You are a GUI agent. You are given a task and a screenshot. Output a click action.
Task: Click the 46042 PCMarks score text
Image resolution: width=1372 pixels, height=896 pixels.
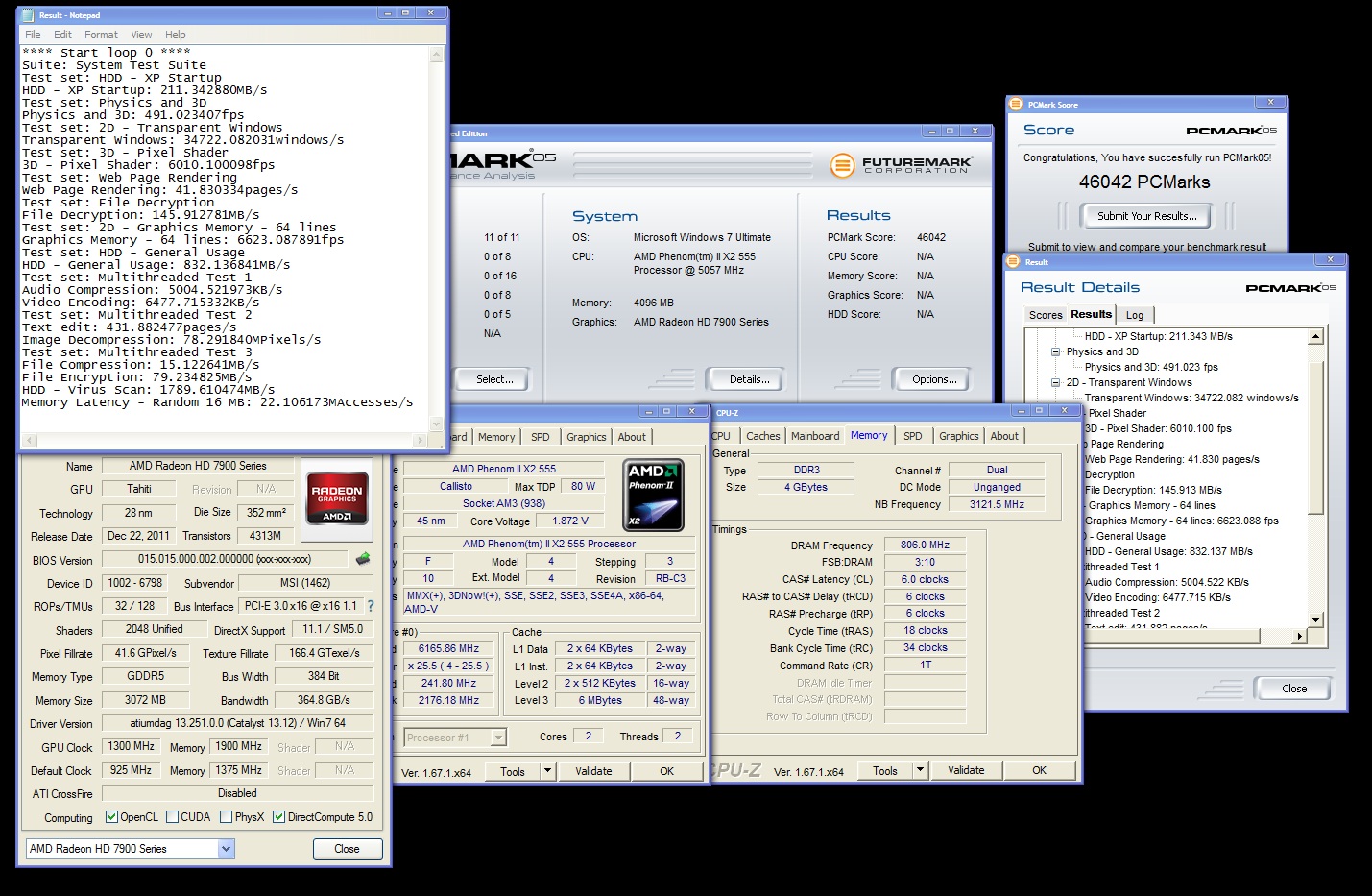[1144, 182]
